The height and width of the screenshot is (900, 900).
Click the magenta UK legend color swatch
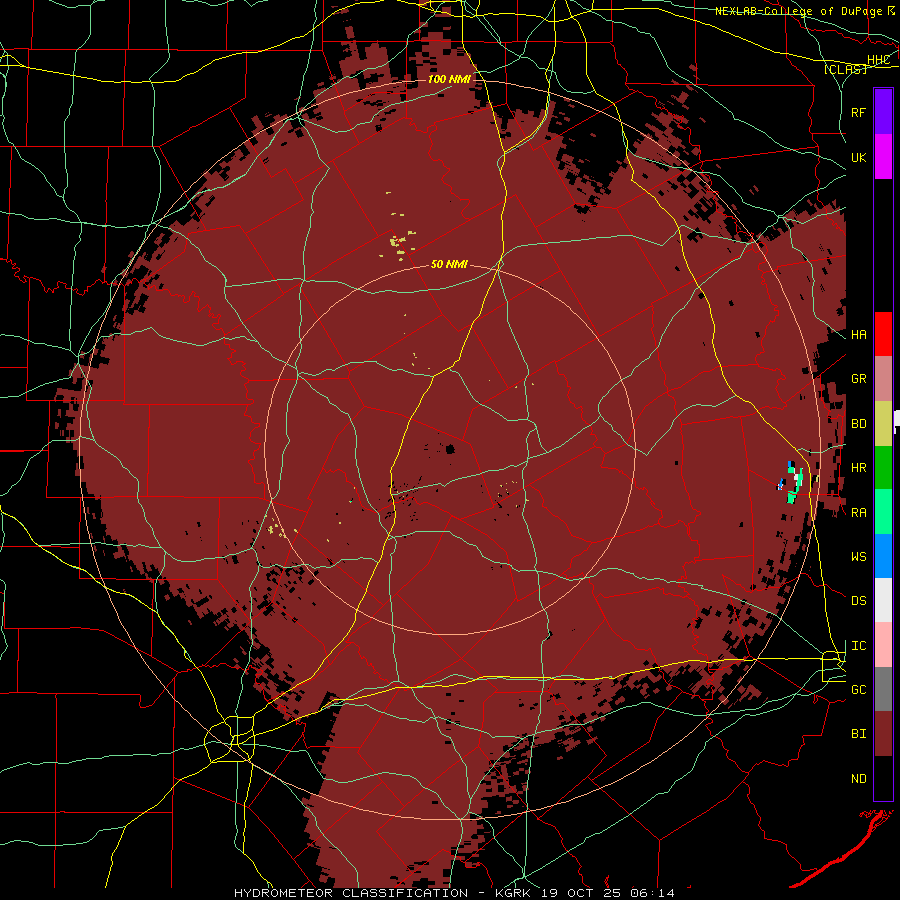(x=883, y=157)
